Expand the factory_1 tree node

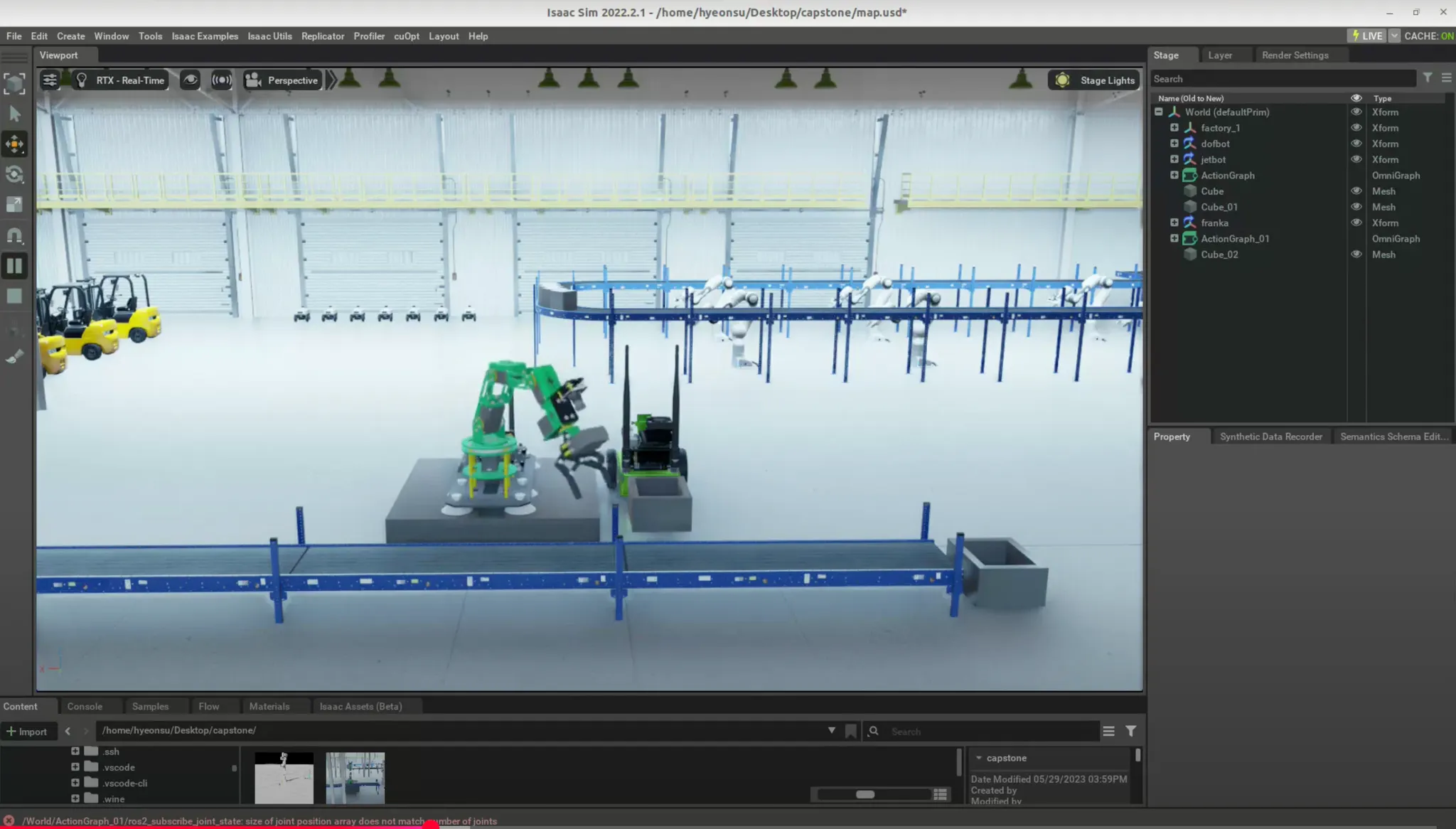click(1174, 128)
